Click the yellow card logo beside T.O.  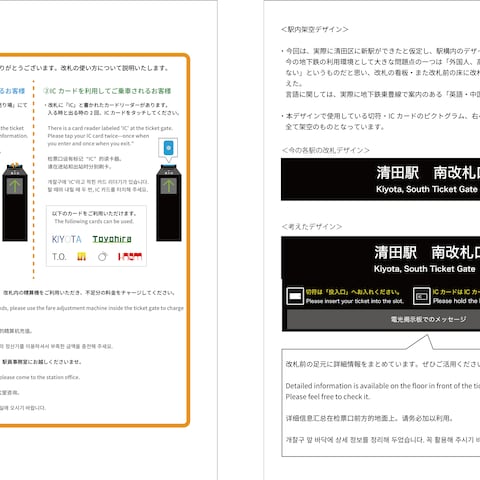[82, 256]
